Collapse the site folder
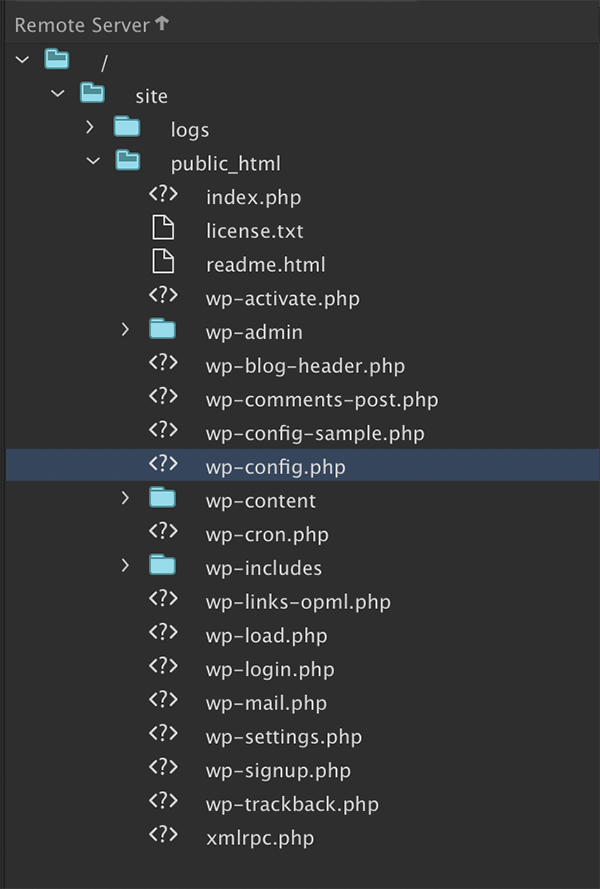Screen dimensions: 600x889 point(58,96)
